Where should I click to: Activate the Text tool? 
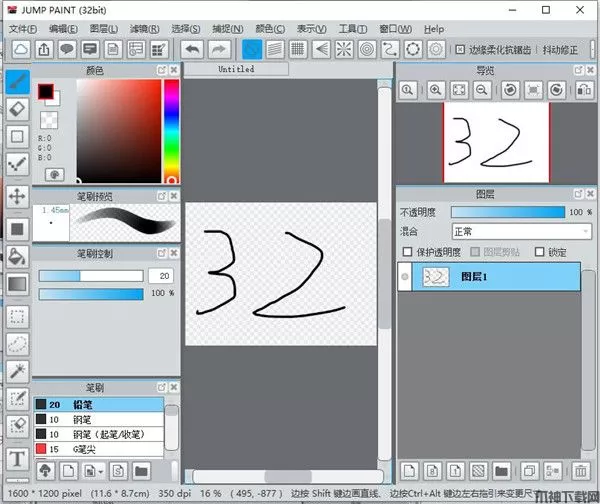(x=17, y=459)
